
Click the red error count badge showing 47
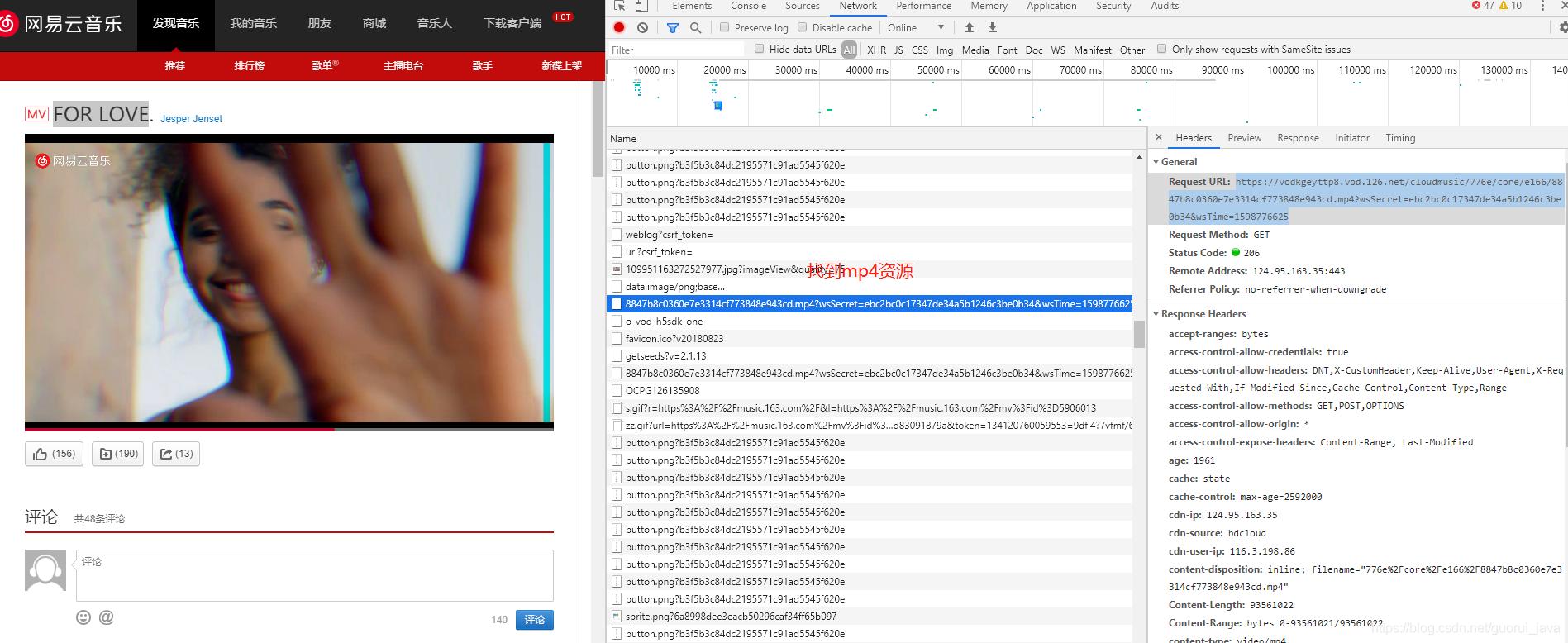pos(1483,6)
